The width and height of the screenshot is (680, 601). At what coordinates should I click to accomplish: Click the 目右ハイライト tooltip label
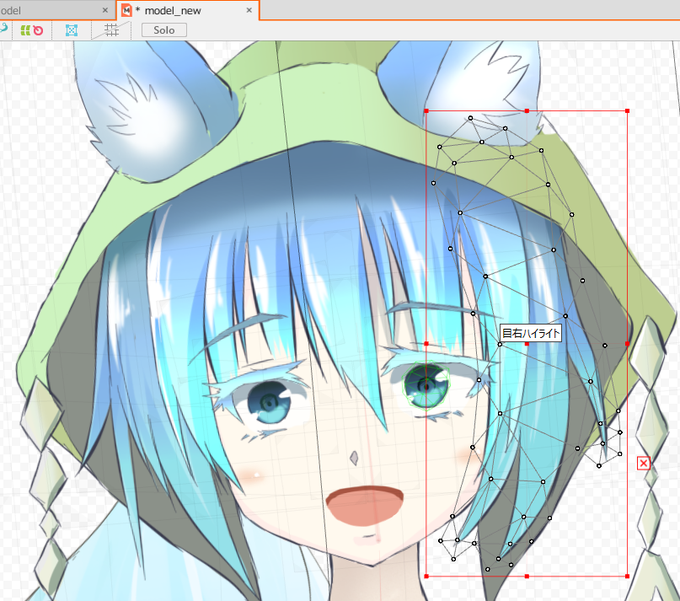tap(531, 333)
